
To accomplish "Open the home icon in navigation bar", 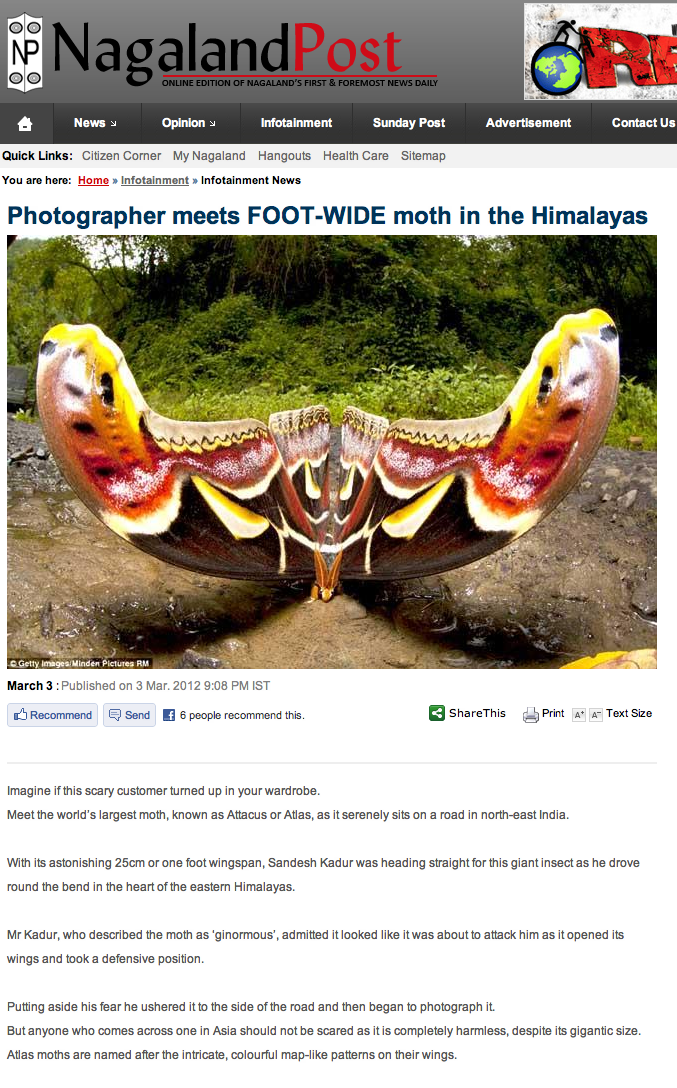I will tap(25, 124).
